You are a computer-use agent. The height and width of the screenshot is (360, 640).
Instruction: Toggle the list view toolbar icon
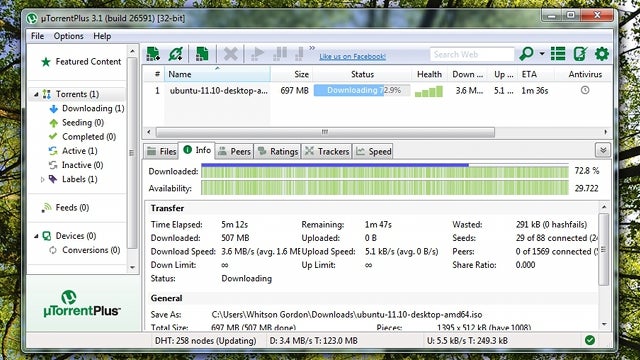pyautogui.click(x=558, y=54)
